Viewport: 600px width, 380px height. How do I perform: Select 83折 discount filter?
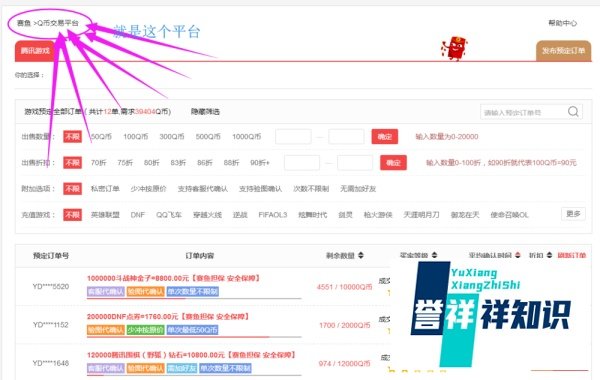(x=178, y=163)
